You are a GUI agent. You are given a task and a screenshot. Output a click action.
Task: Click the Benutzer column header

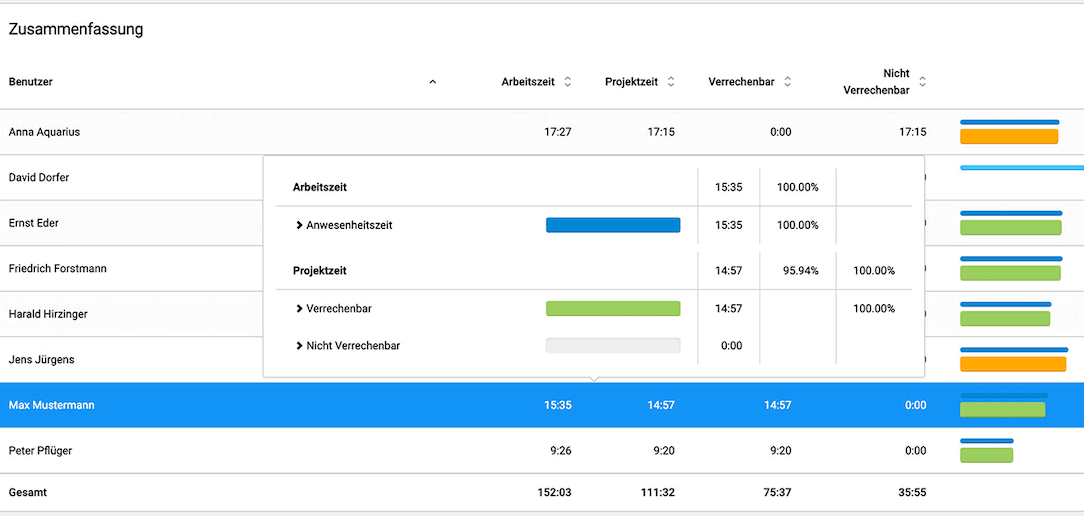tap(30, 82)
